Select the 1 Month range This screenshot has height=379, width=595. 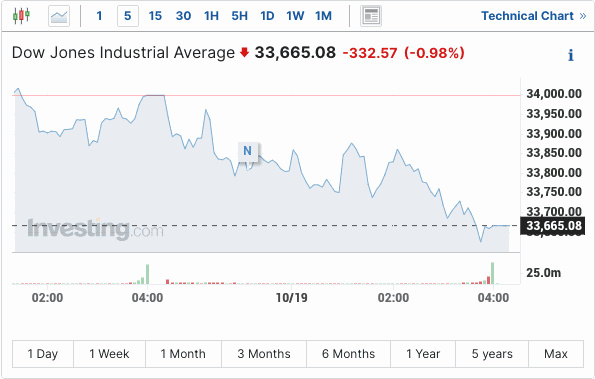[183, 354]
